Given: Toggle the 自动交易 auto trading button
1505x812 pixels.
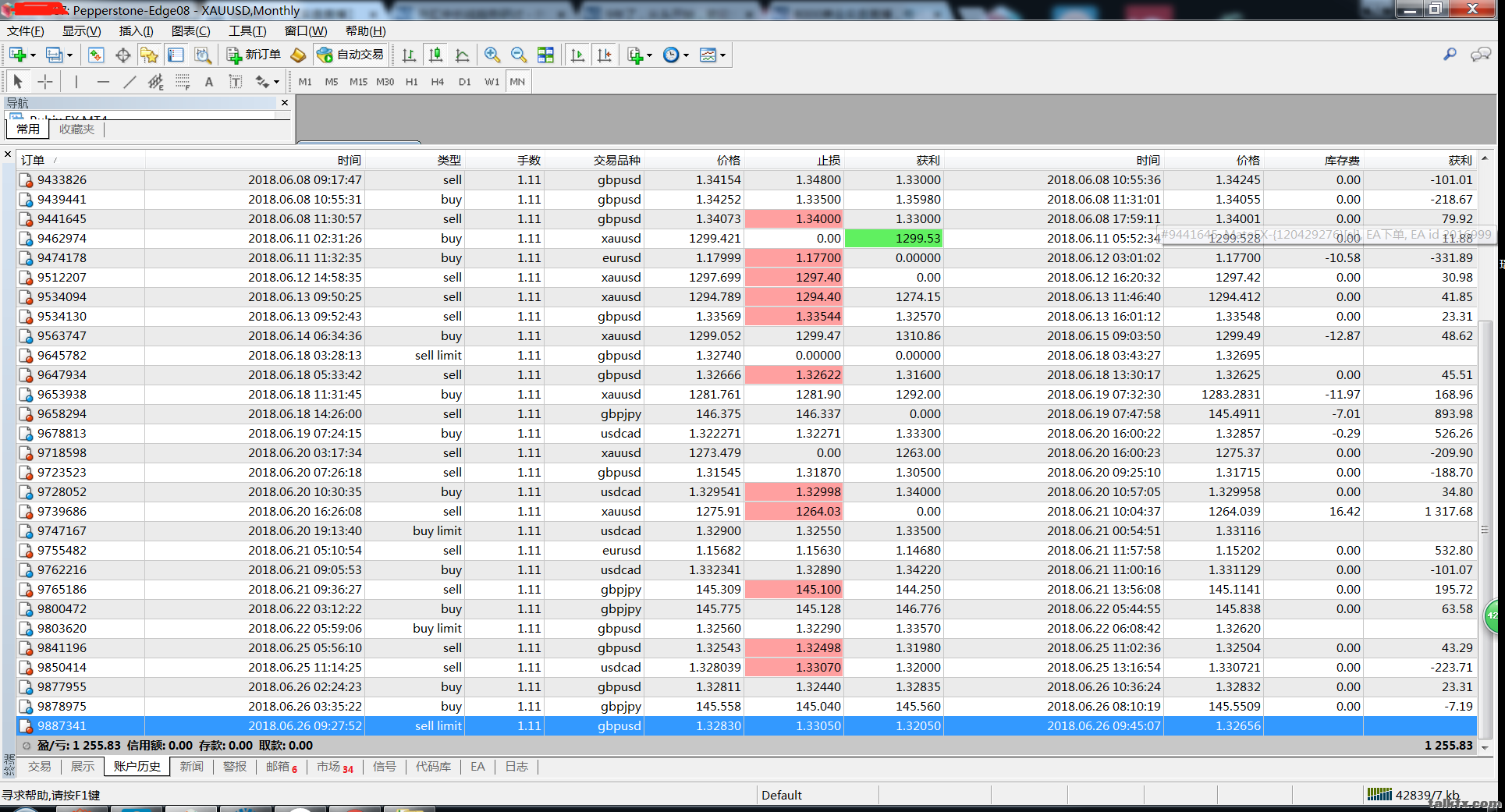Looking at the screenshot, I should (x=350, y=55).
